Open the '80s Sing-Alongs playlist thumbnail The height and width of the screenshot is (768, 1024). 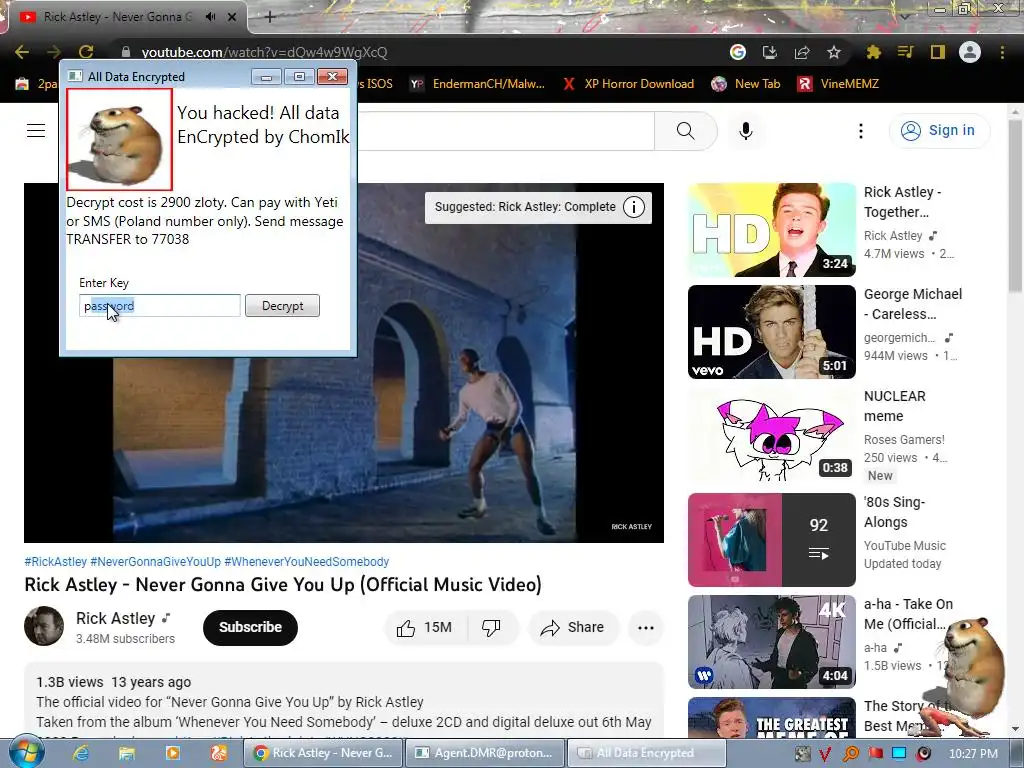[x=771, y=539]
